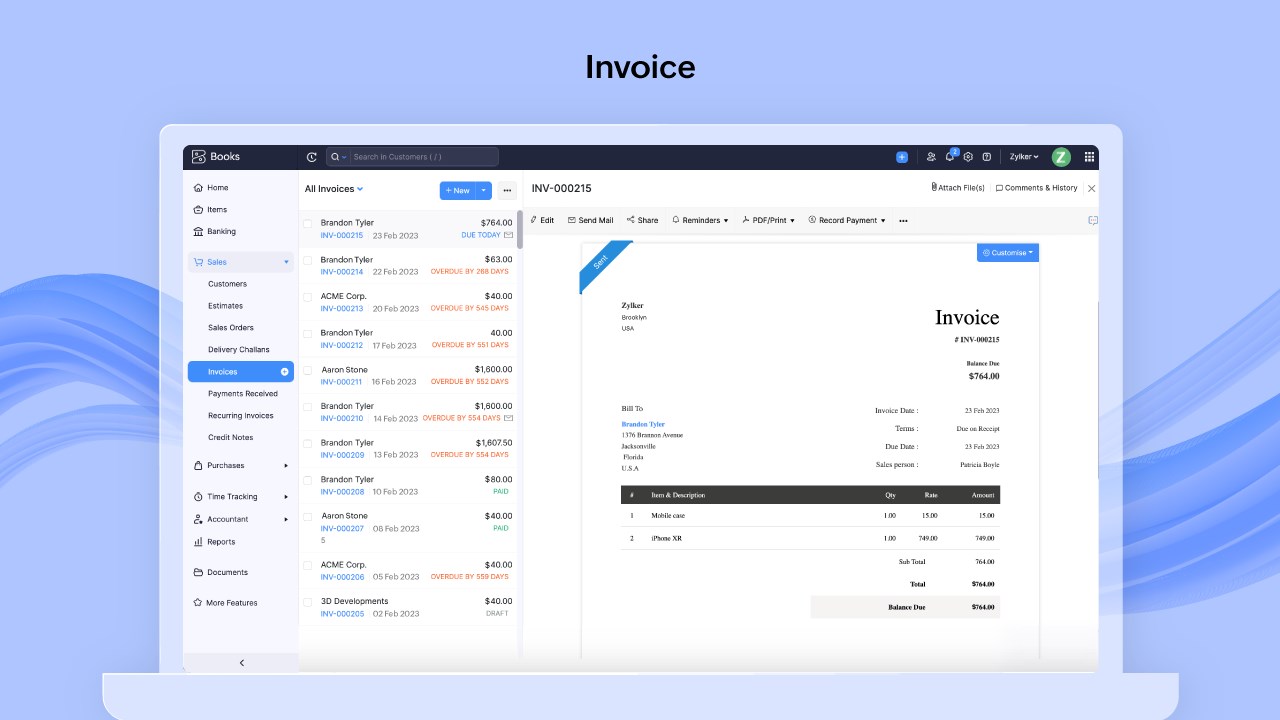This screenshot has width=1280, height=720.
Task: Collapse the left sidebar
Action: pos(241,663)
